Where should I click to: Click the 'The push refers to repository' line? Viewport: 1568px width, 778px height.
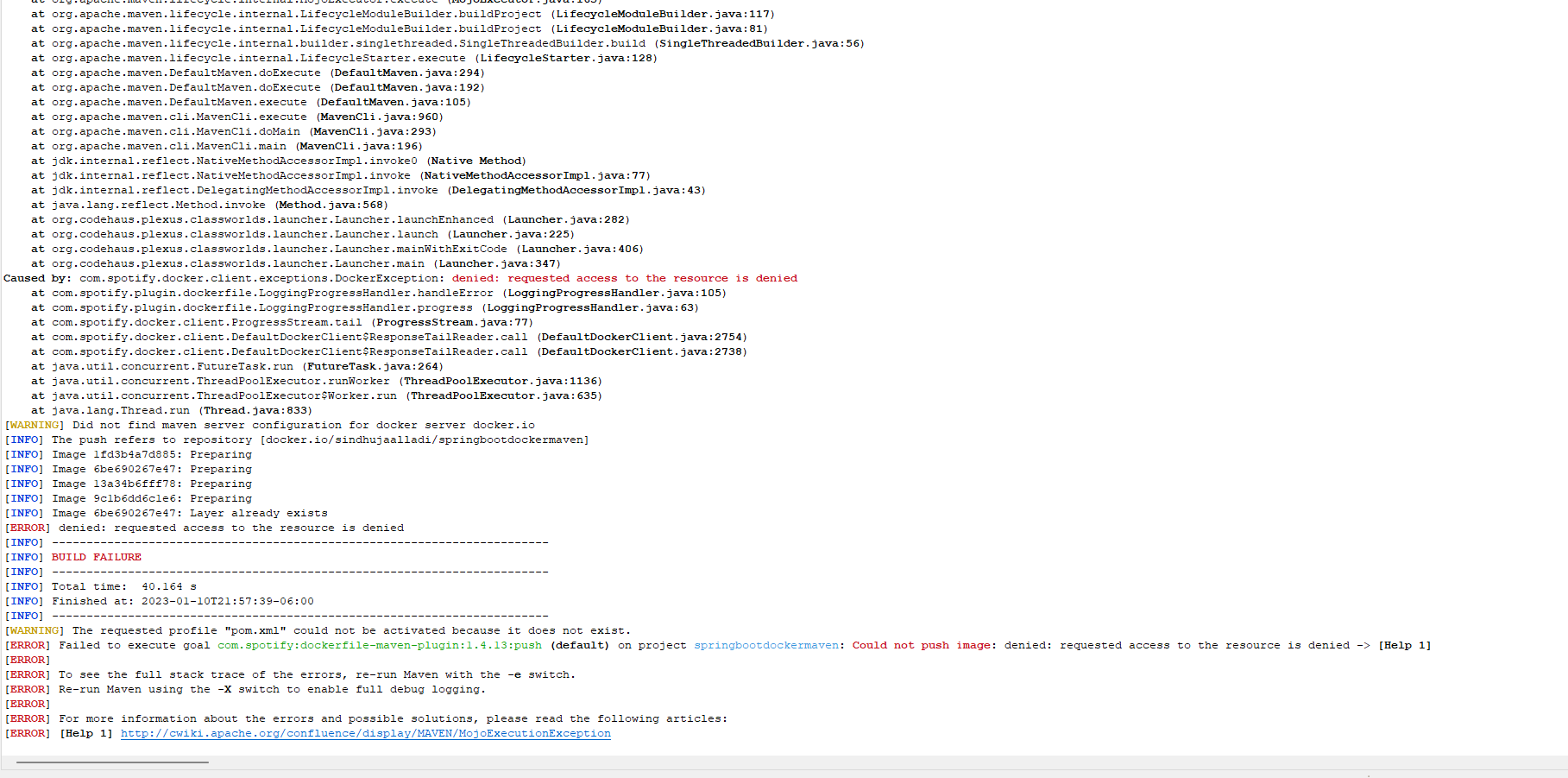[x=297, y=440]
